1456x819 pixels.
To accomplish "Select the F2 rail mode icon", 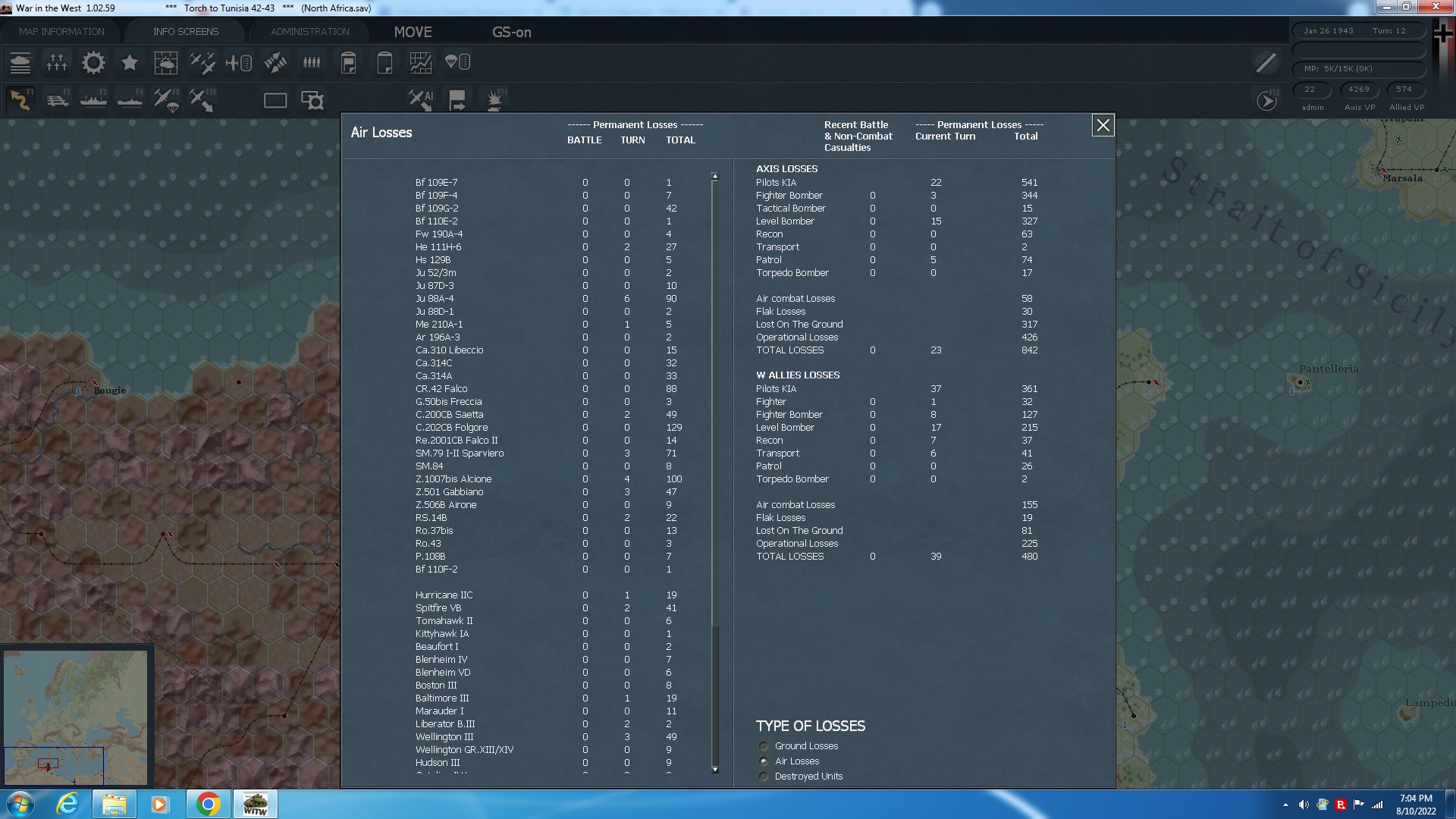I will pos(58,99).
